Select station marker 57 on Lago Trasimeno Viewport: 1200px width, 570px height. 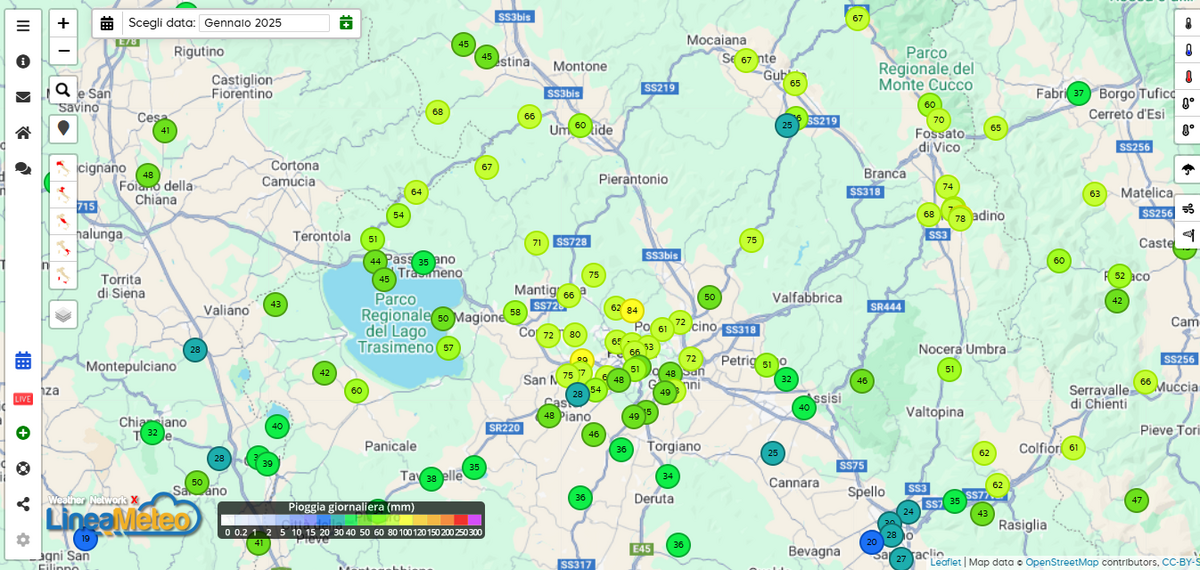point(448,348)
